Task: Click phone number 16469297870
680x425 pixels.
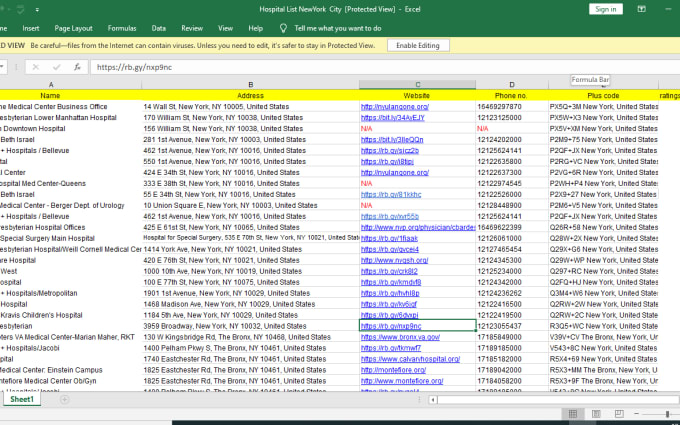Action: pyautogui.click(x=512, y=107)
